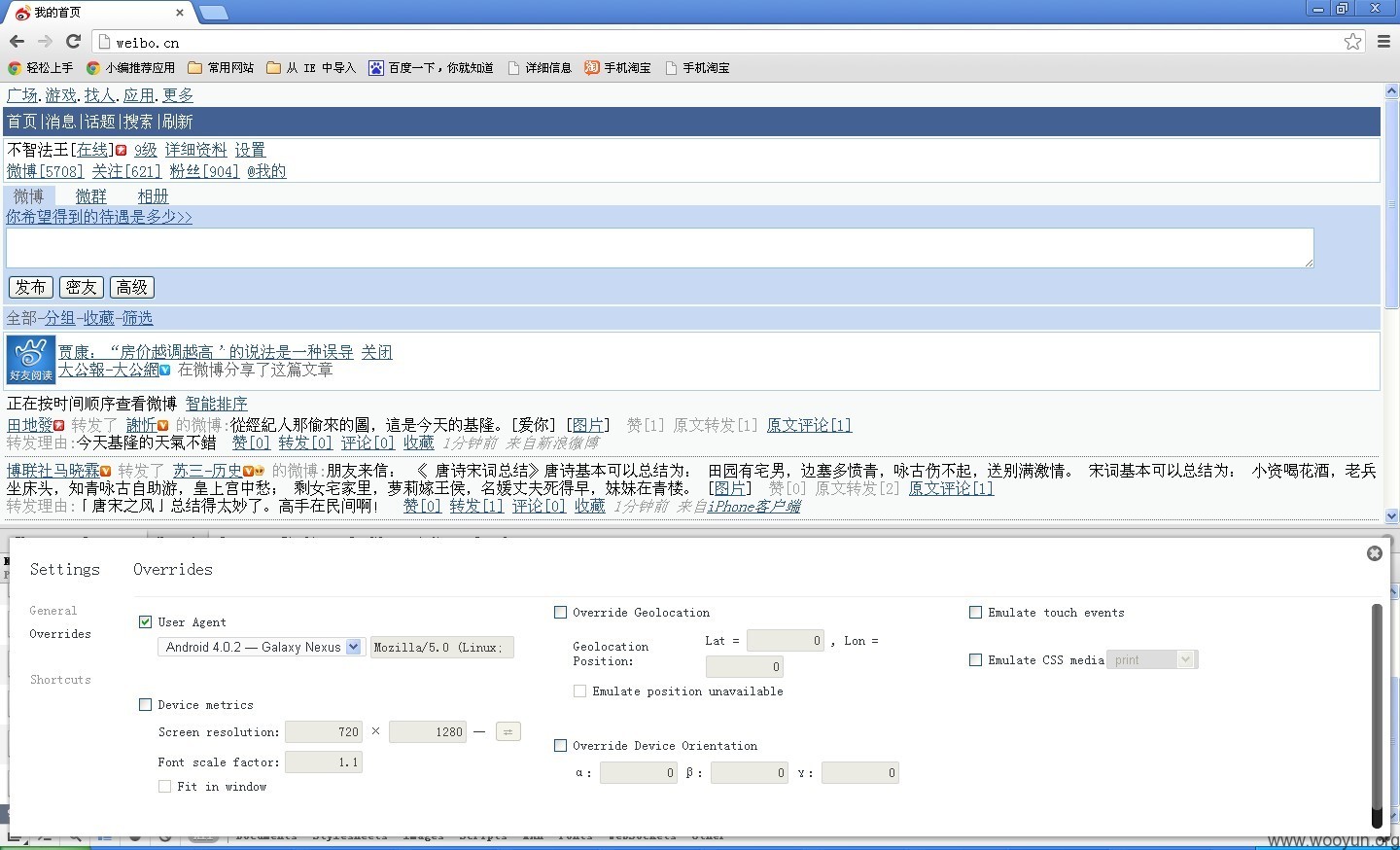Click the screen resolution height field 1280
This screenshot has height=850, width=1400.
[x=428, y=731]
